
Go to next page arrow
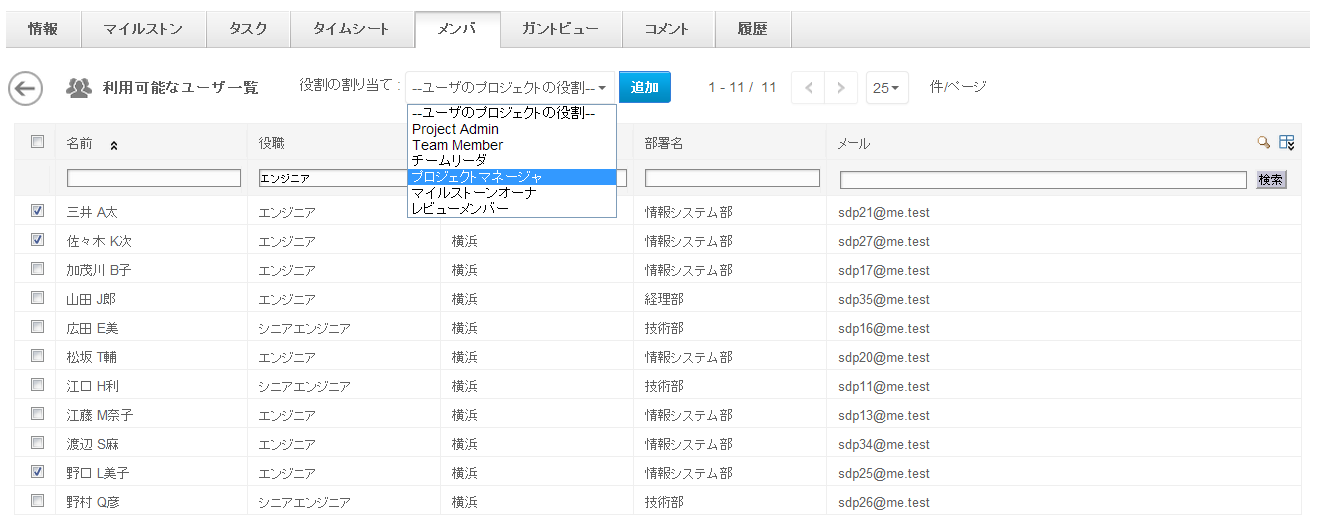point(841,88)
